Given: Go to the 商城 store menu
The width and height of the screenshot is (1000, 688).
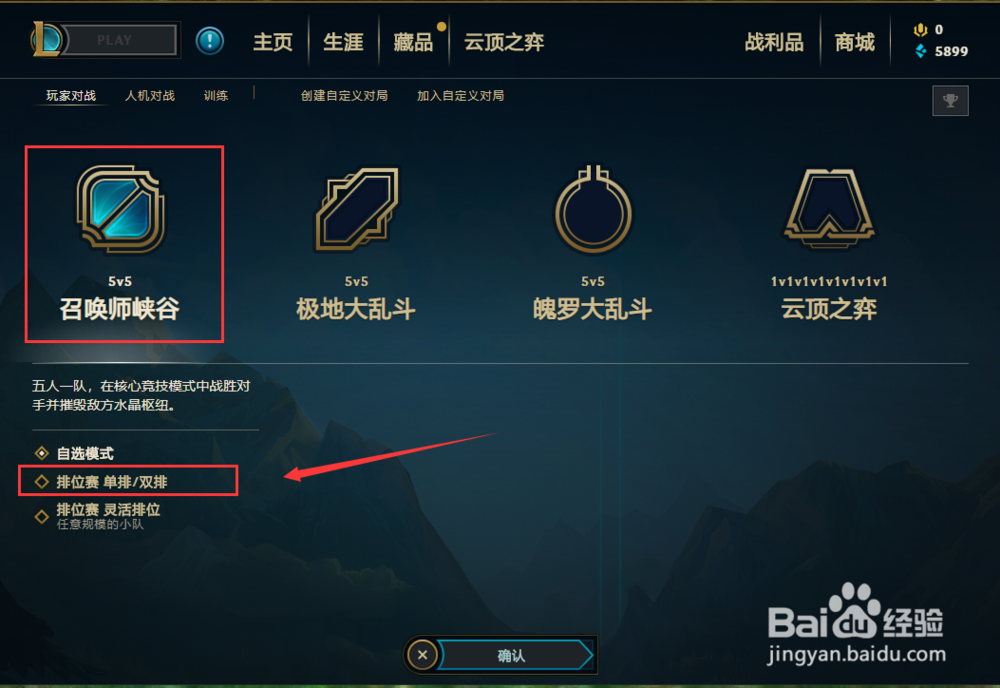Looking at the screenshot, I should coord(855,42).
